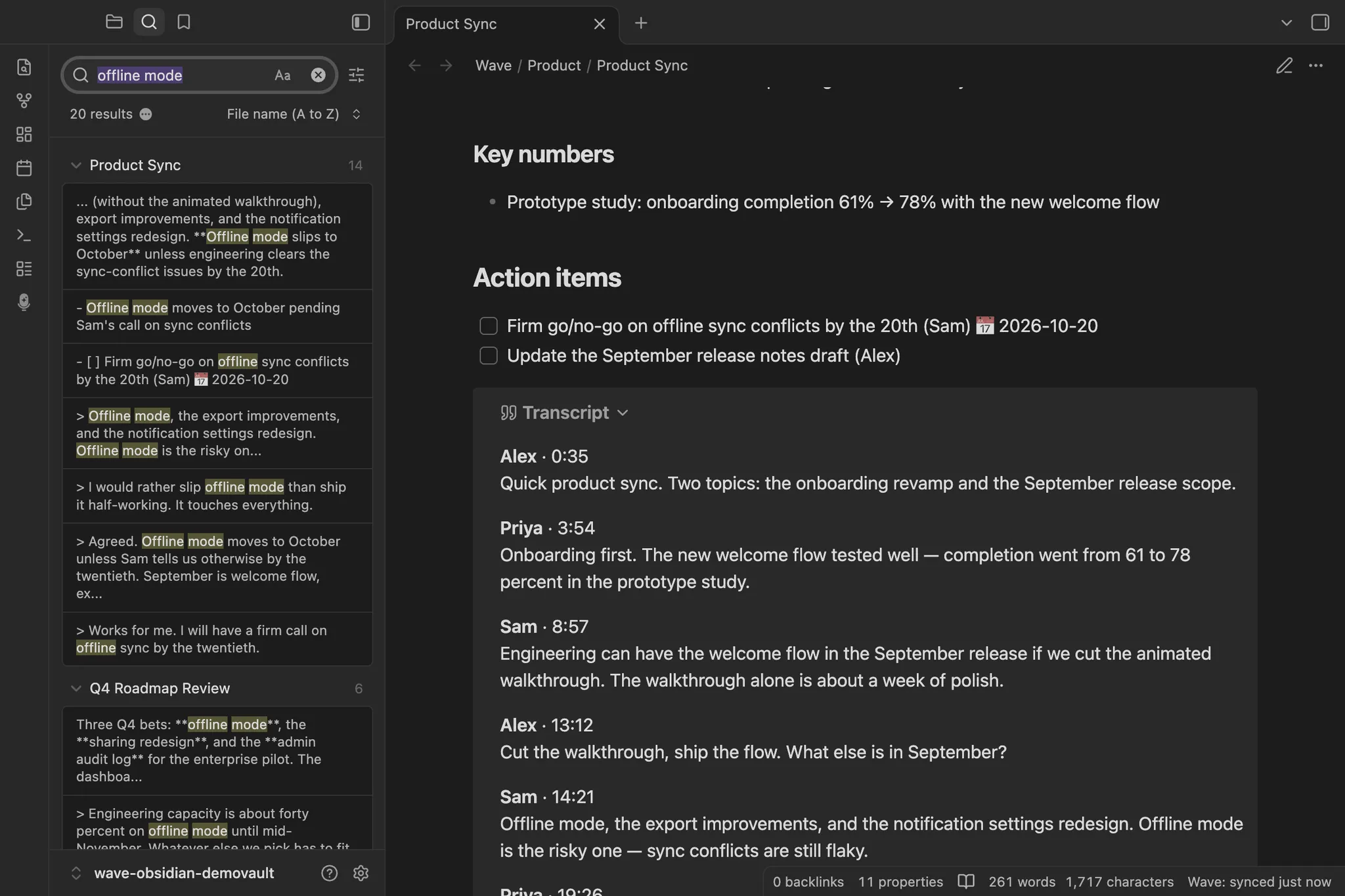Navigate forward with the right arrow
Viewport: 1345px width, 896px height.
tap(446, 66)
